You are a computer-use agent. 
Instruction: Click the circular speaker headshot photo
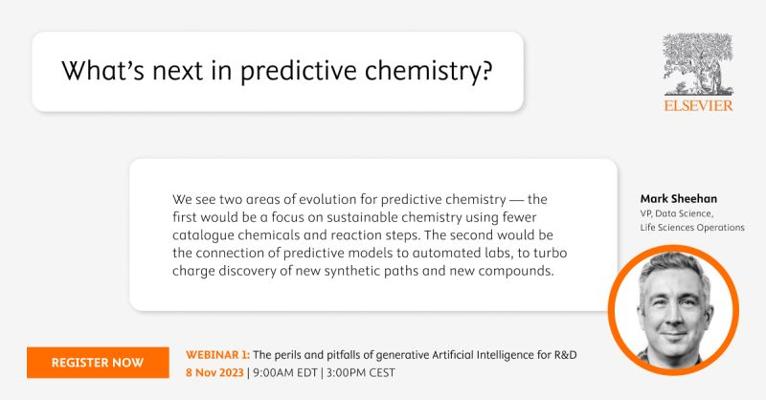pyautogui.click(x=673, y=310)
